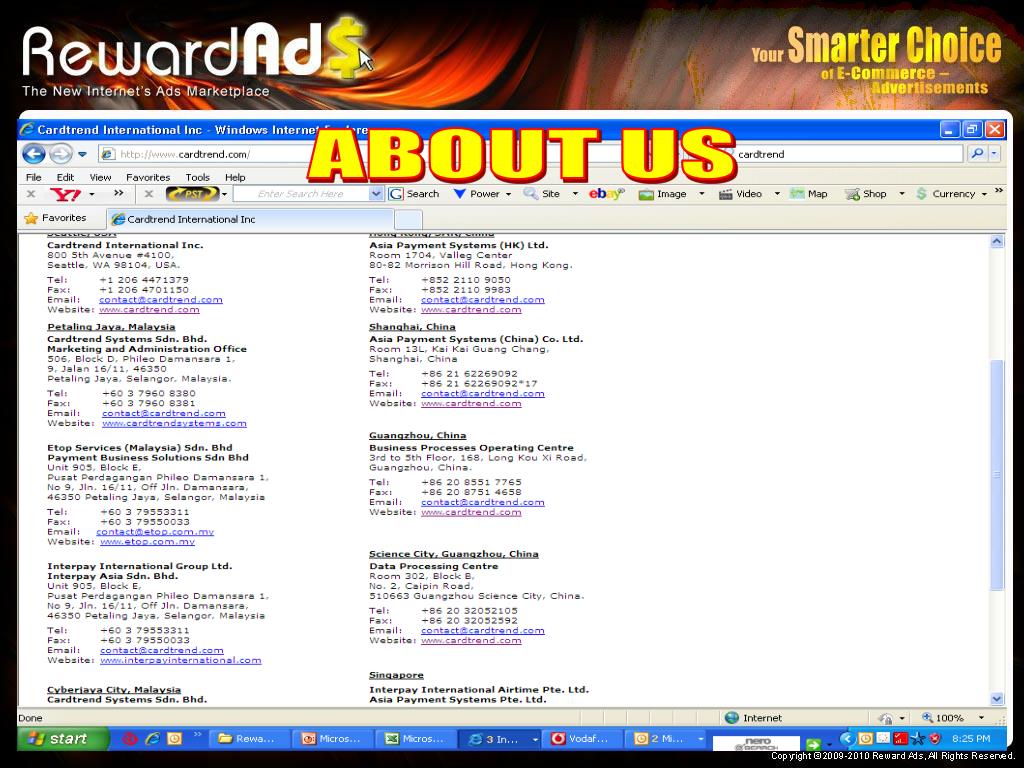
Task: Select the Cardtrend International Inc tab
Action: pos(250,219)
